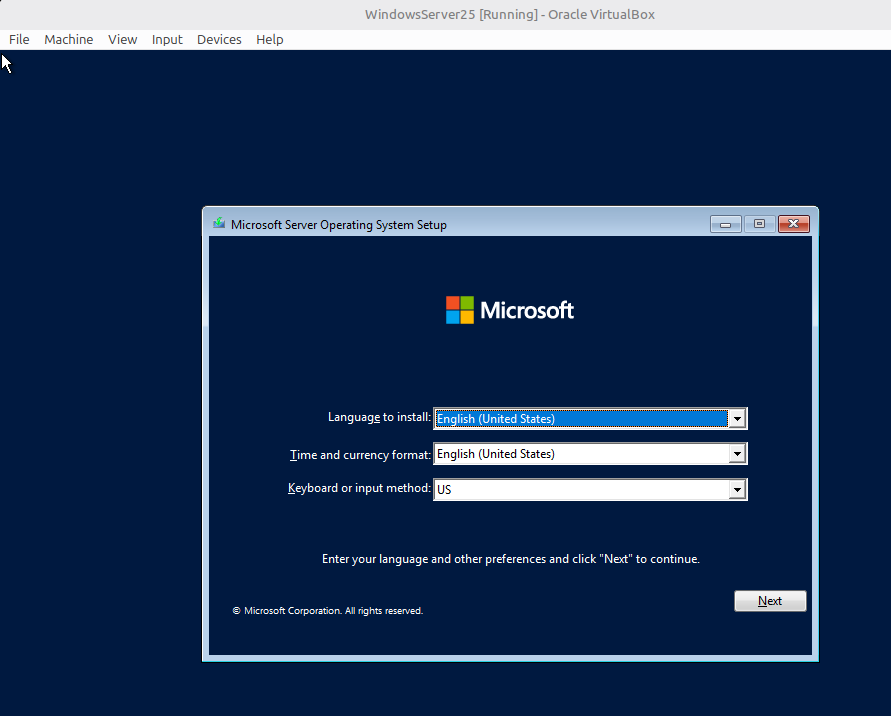Expand the Language to install dropdown arrow
Screen dimensions: 891x716
coord(737,419)
